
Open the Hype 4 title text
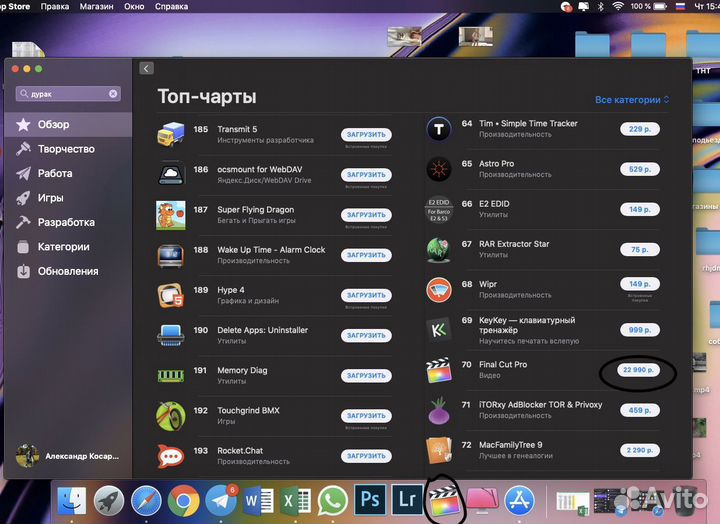tap(231, 290)
